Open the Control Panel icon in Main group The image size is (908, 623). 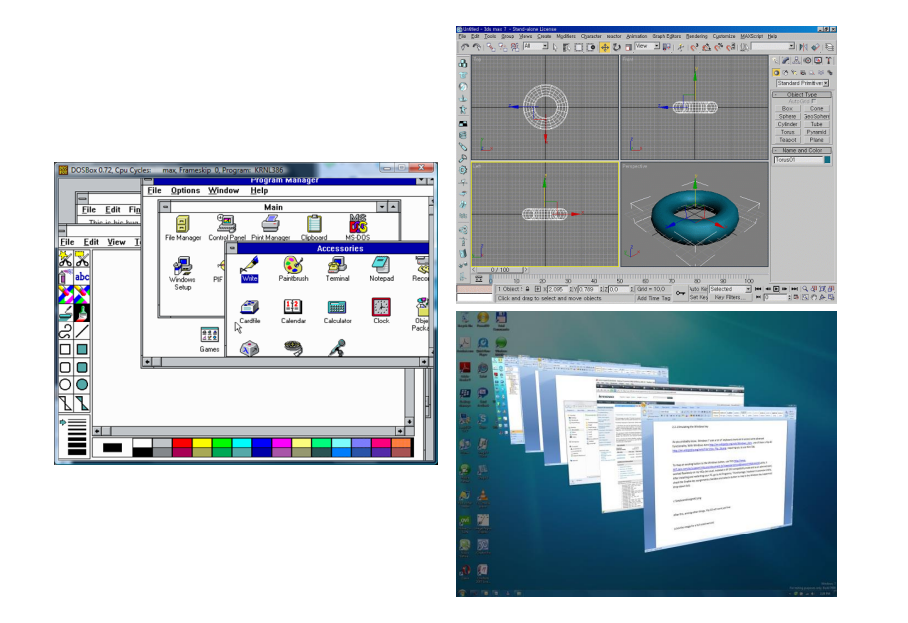(226, 228)
